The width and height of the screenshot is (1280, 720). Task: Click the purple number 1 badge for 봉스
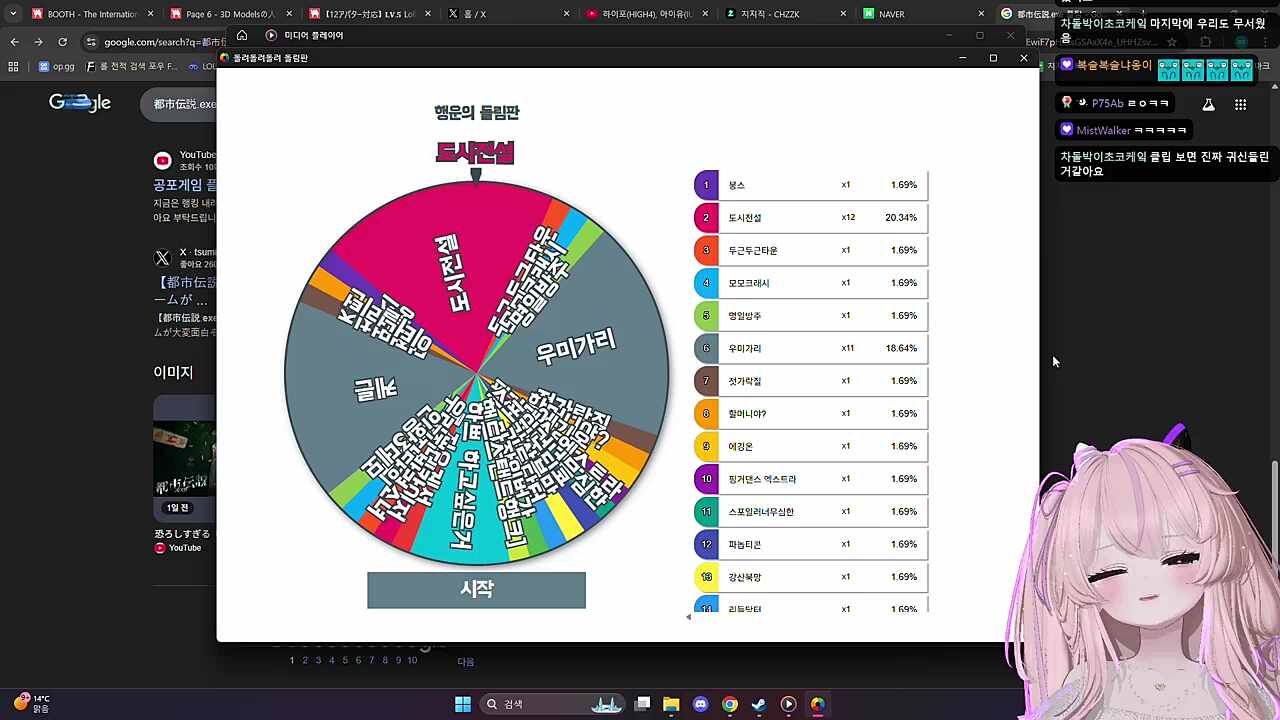tap(706, 185)
